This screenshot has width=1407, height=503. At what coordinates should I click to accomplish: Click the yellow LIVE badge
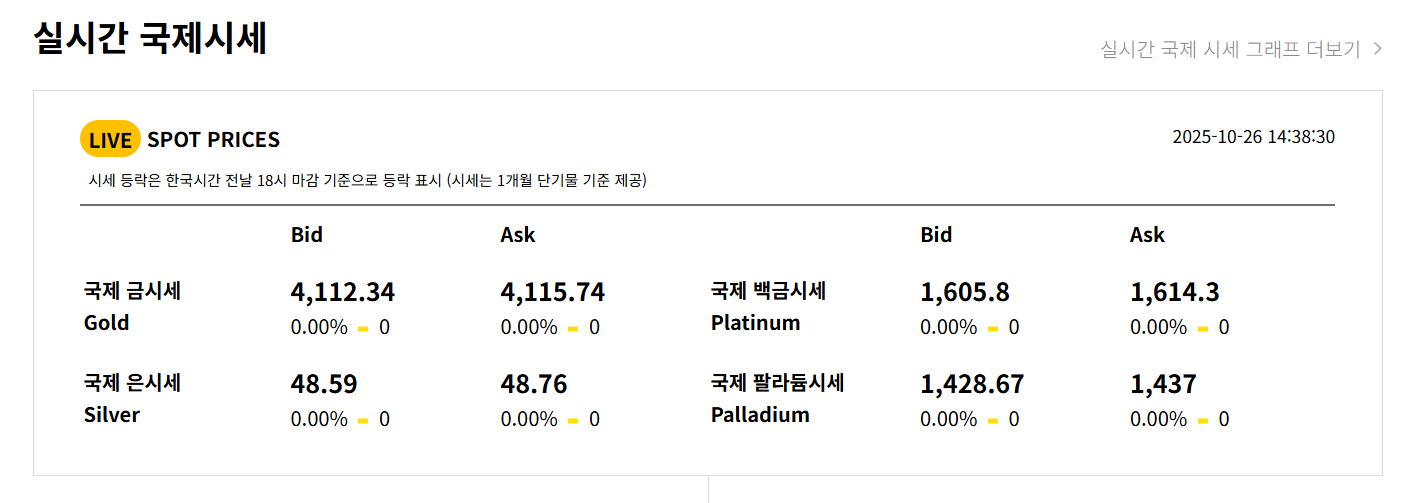click(x=110, y=140)
